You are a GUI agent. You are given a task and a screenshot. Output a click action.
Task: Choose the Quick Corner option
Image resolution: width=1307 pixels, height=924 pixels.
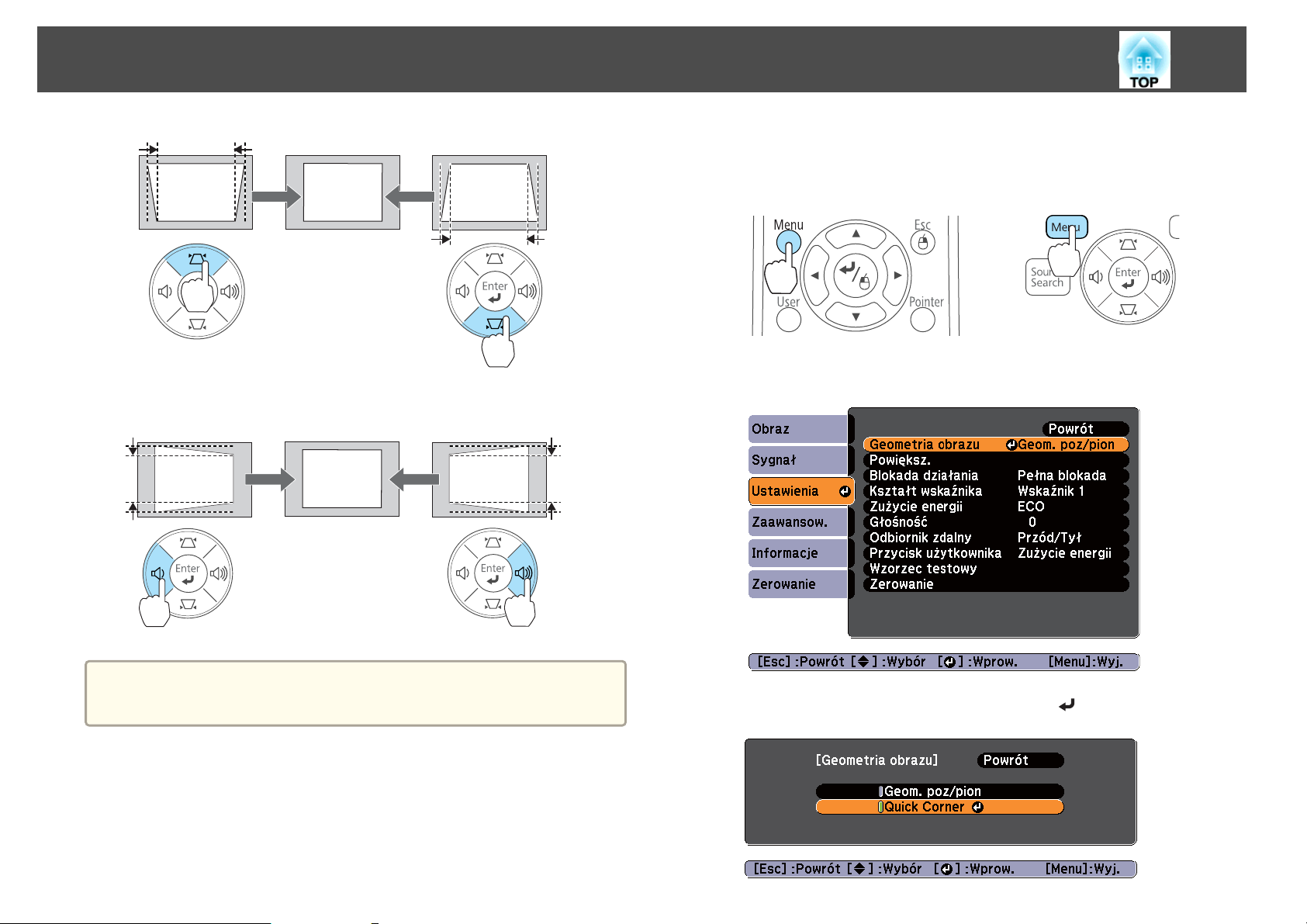tap(939, 807)
